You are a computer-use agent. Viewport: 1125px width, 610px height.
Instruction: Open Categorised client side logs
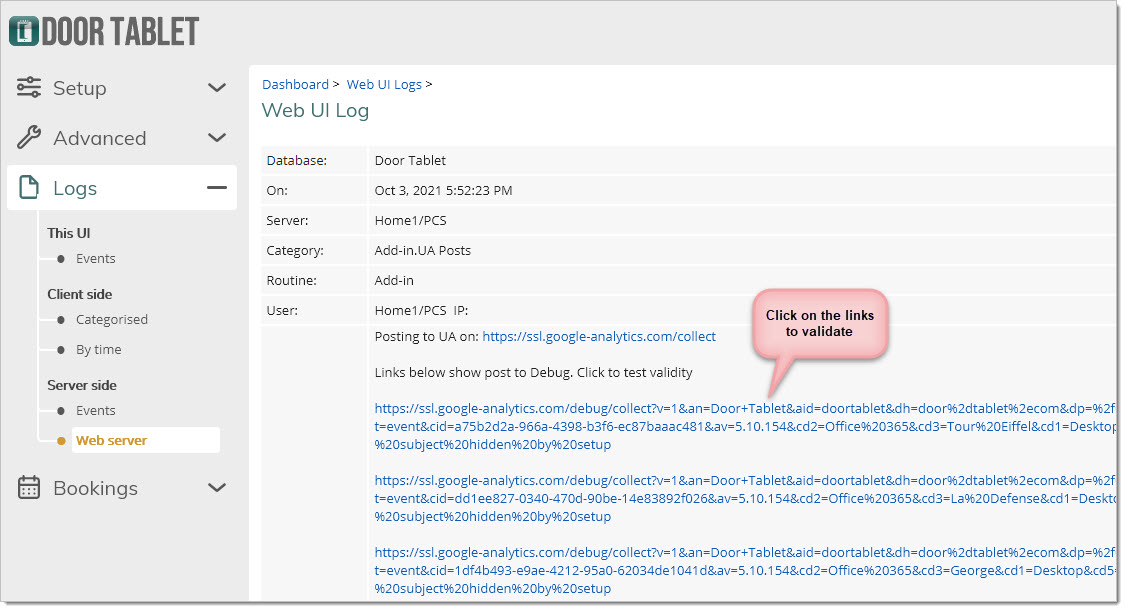[111, 320]
